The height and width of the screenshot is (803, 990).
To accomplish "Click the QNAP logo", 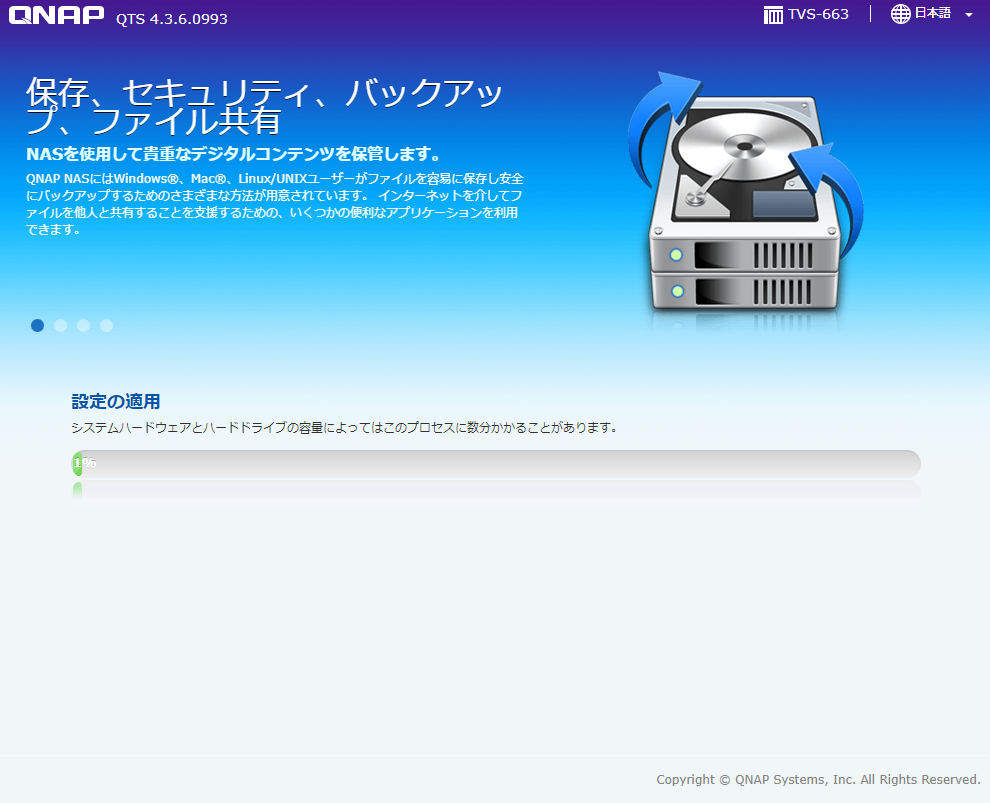I will (56, 15).
